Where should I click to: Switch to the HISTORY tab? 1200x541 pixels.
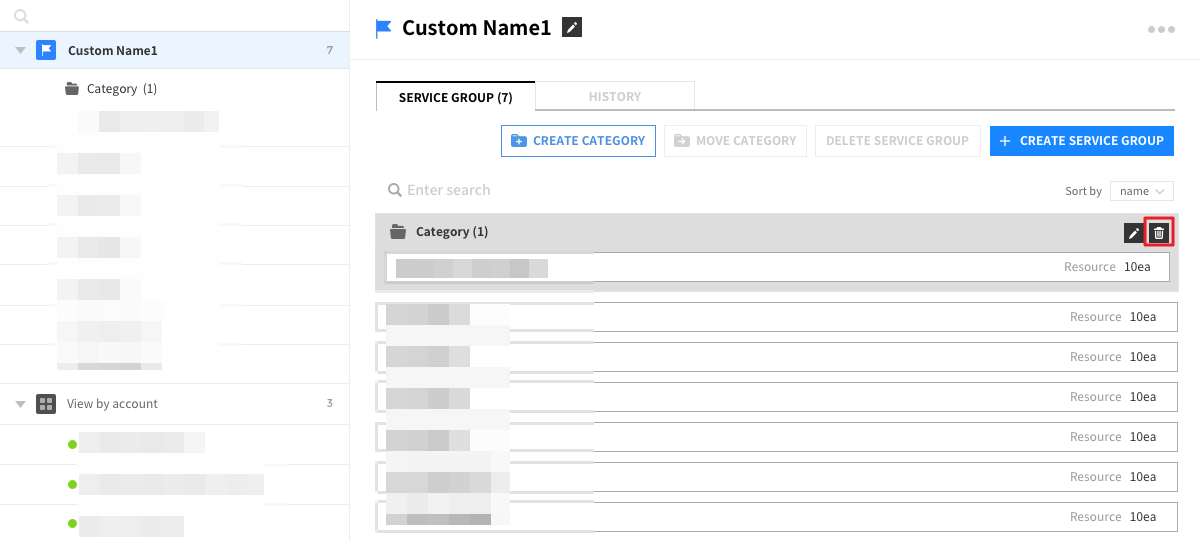coord(615,97)
